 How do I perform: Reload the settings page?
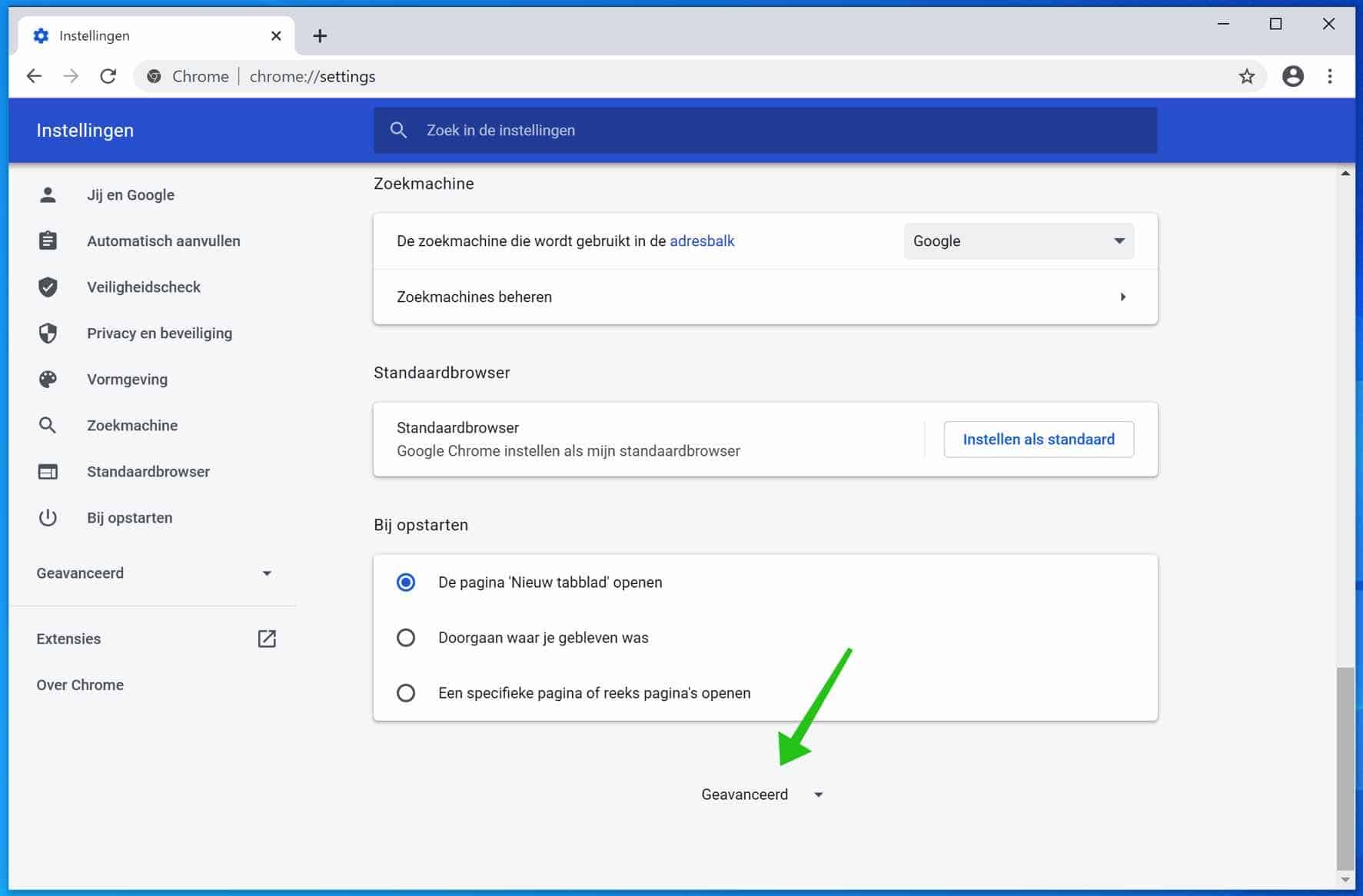coord(108,76)
